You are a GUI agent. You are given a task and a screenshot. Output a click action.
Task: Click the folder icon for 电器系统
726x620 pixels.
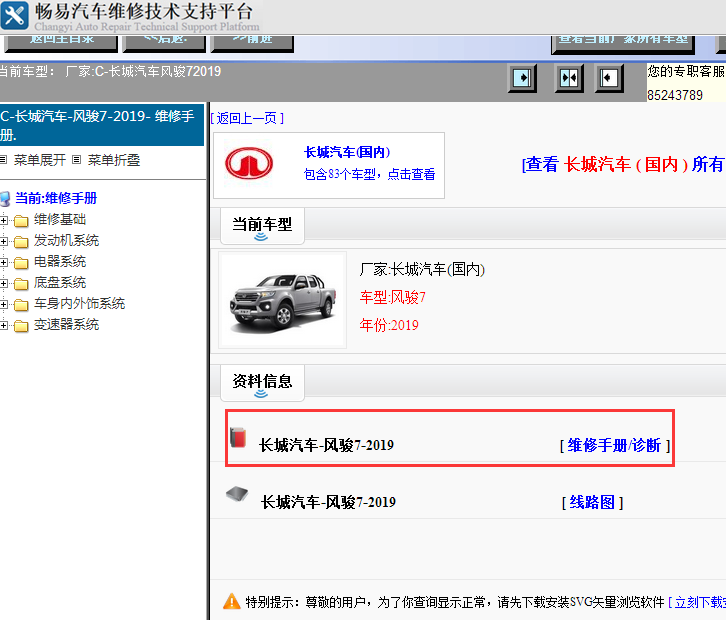(x=21, y=263)
